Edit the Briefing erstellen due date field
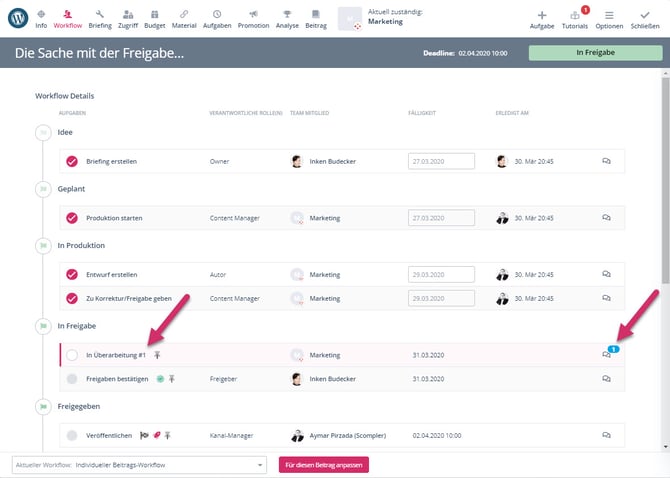The width and height of the screenshot is (670, 478). [441, 161]
